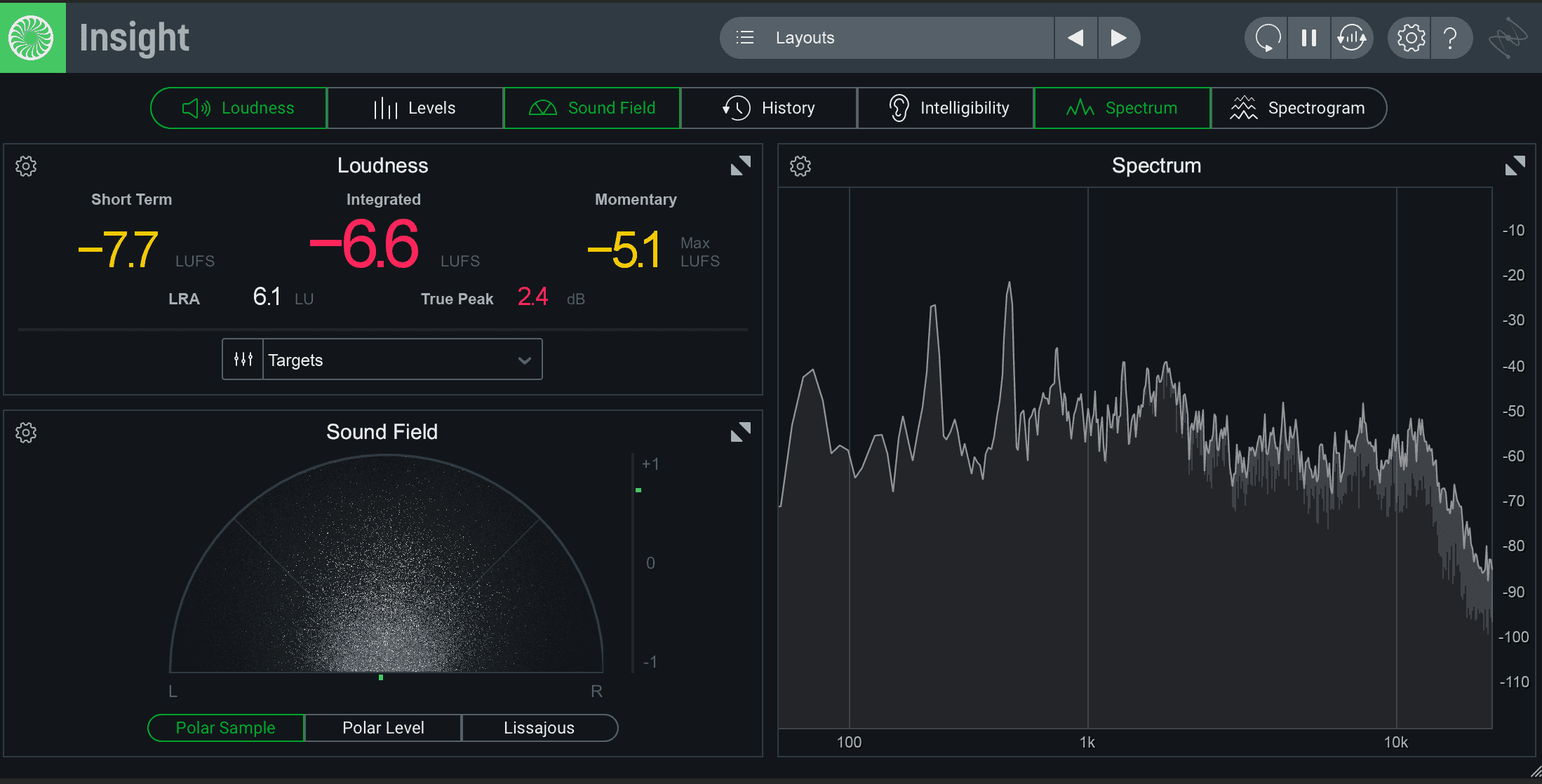Image resolution: width=1542 pixels, height=784 pixels.
Task: Click the window resize grip corner
Action: (x=1535, y=771)
